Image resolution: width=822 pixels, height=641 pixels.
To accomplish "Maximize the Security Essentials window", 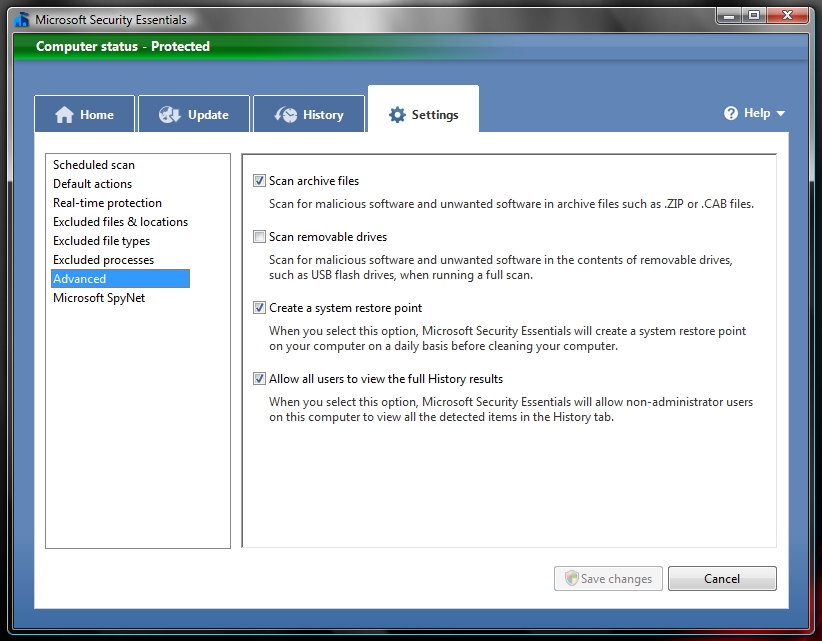I will click(x=754, y=16).
